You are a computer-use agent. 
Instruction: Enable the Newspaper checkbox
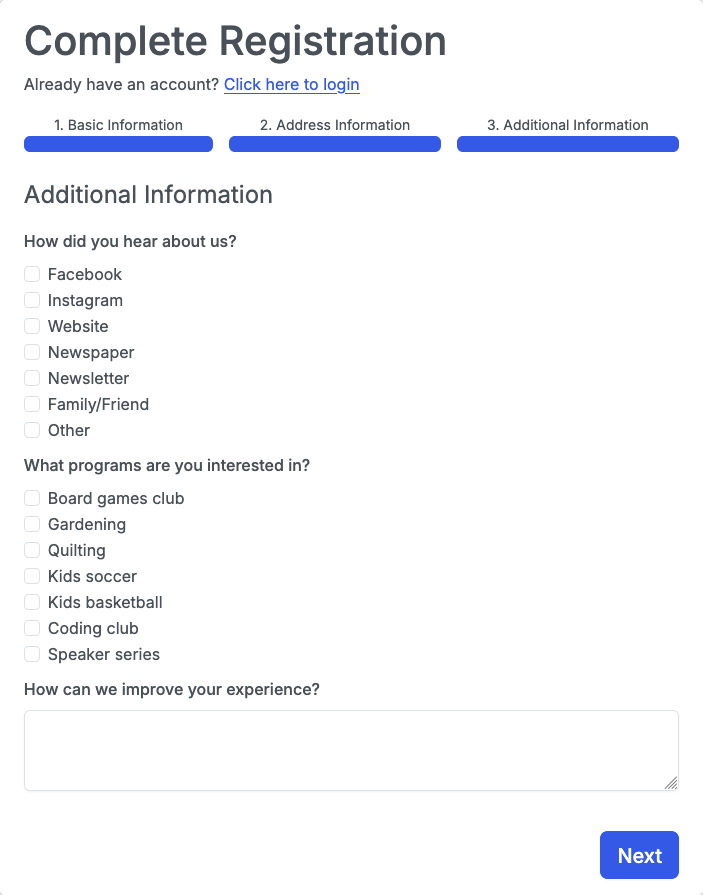pyautogui.click(x=32, y=352)
